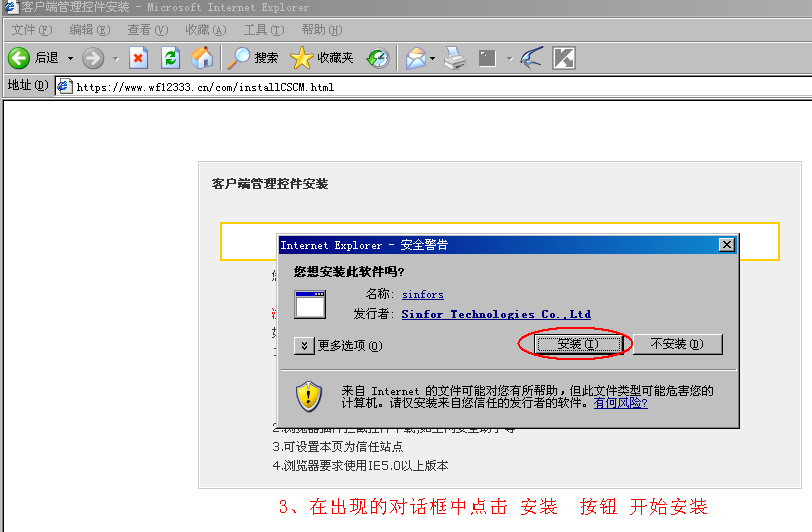Open the Sinfor Technologies publisher link
The height and width of the screenshot is (532, 812).
495,314
